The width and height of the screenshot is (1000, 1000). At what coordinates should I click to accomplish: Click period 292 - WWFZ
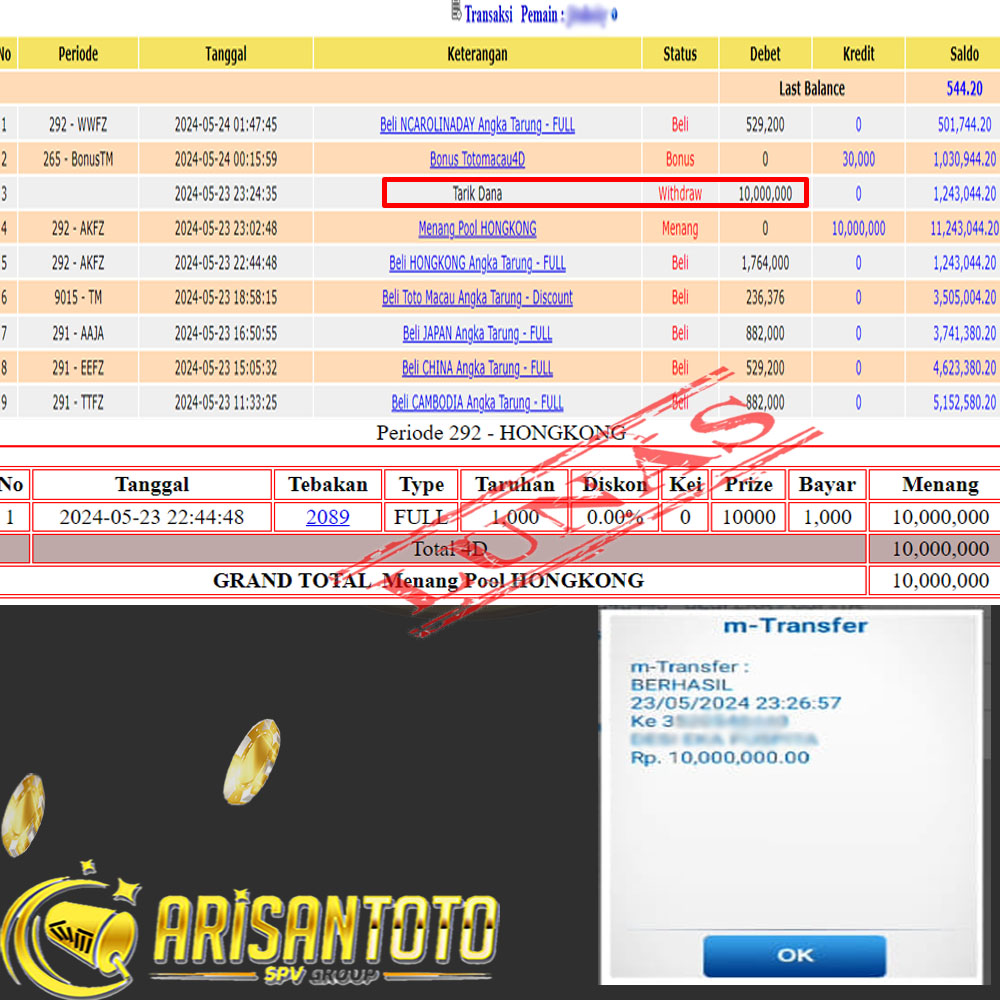point(78,124)
